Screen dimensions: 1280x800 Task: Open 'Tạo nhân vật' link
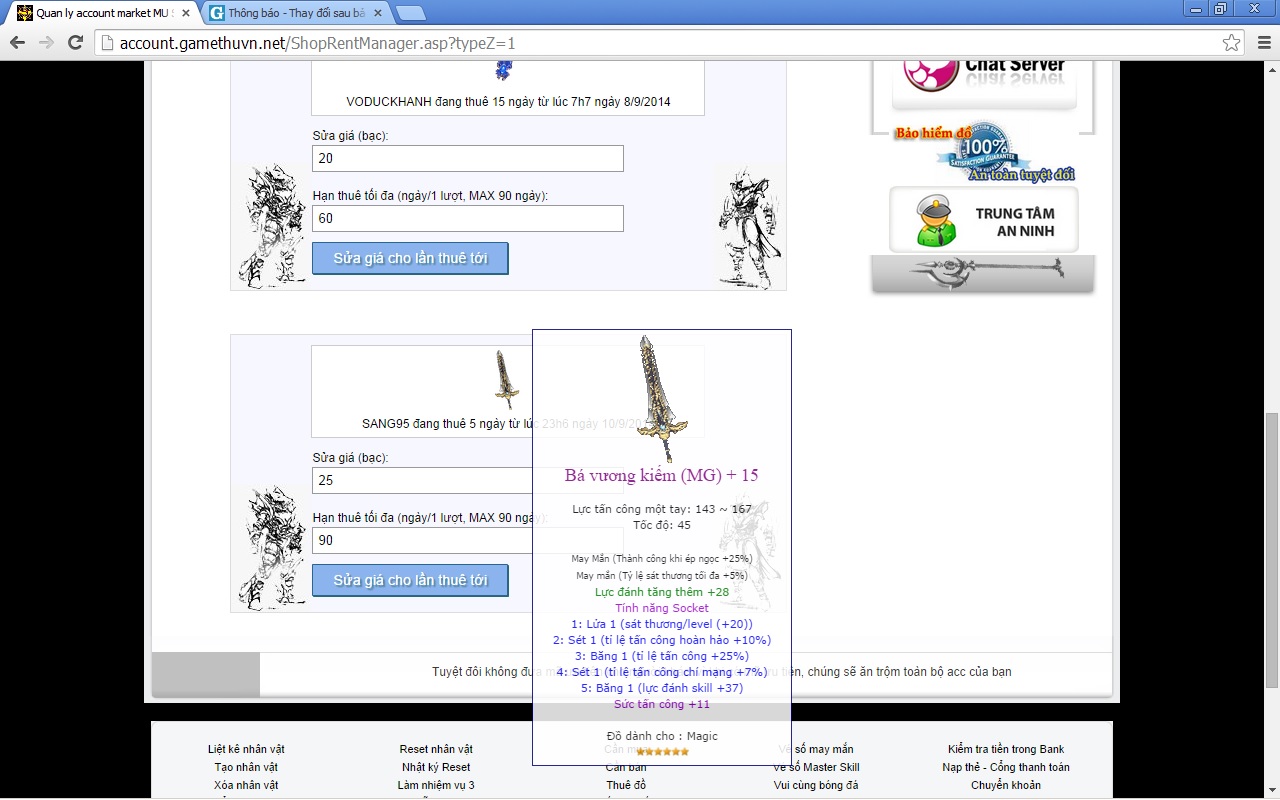(246, 767)
